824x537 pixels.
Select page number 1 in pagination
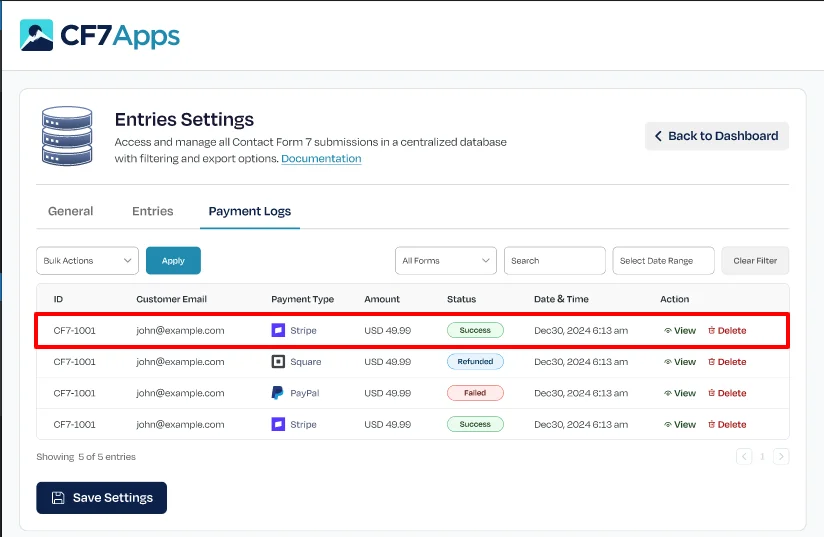(x=762, y=456)
